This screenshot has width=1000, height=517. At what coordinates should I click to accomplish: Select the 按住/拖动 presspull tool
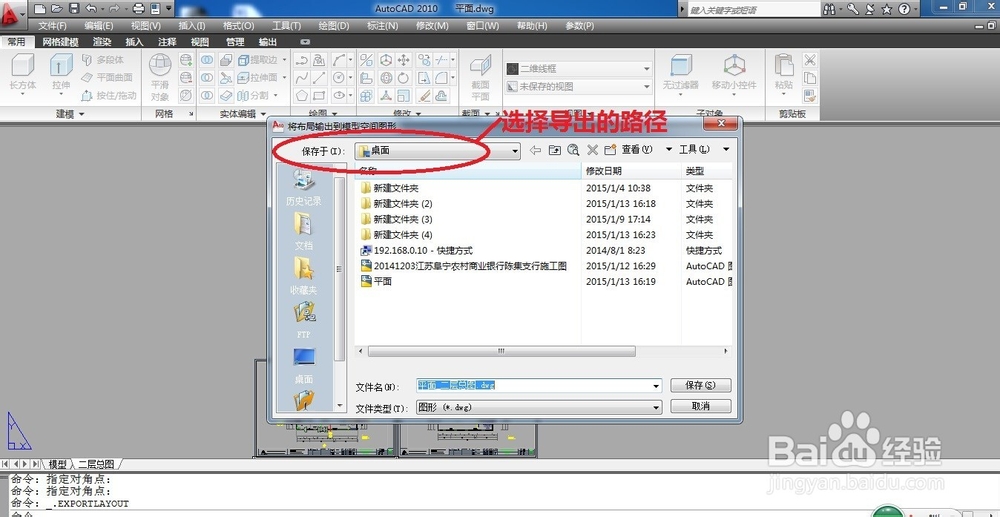click(109, 96)
